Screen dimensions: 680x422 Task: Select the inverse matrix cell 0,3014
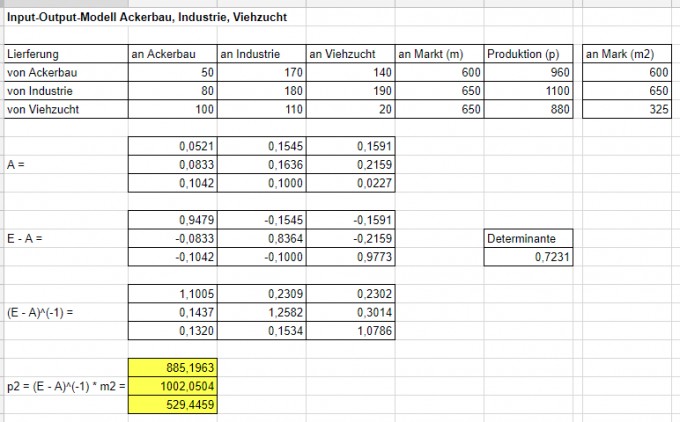coord(350,312)
